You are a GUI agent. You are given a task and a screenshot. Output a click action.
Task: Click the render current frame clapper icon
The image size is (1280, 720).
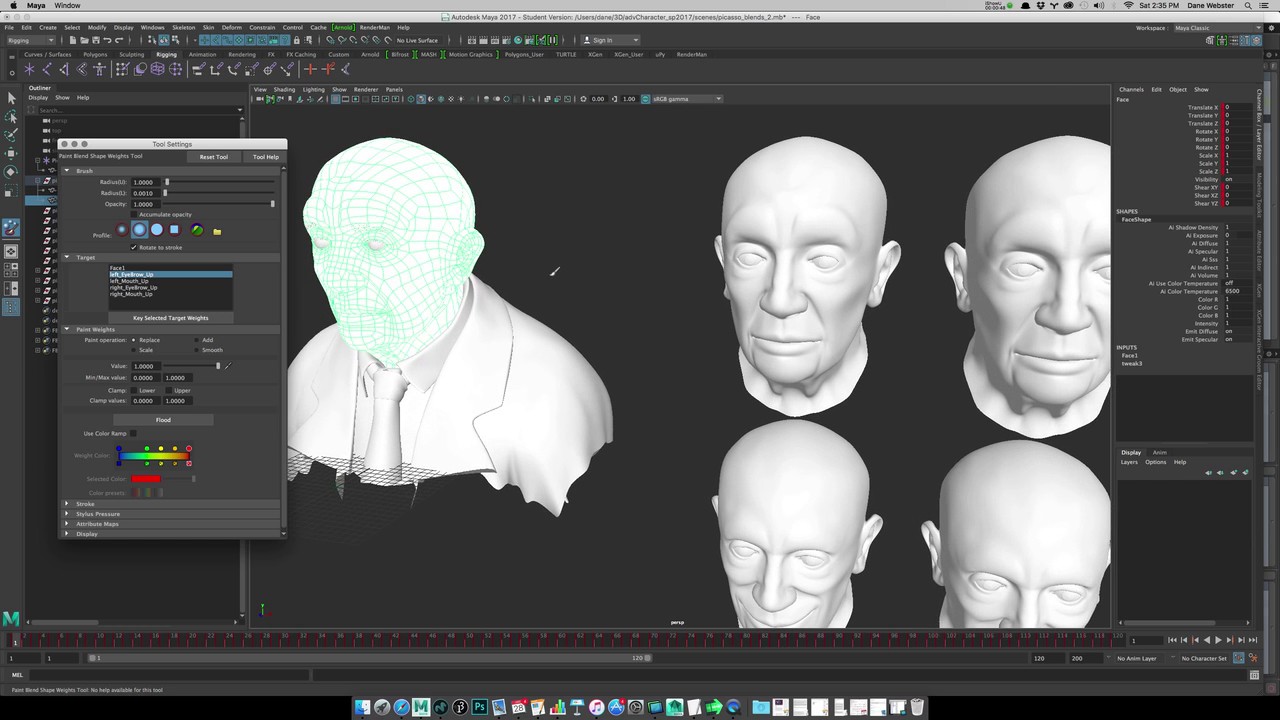click(x=482, y=40)
